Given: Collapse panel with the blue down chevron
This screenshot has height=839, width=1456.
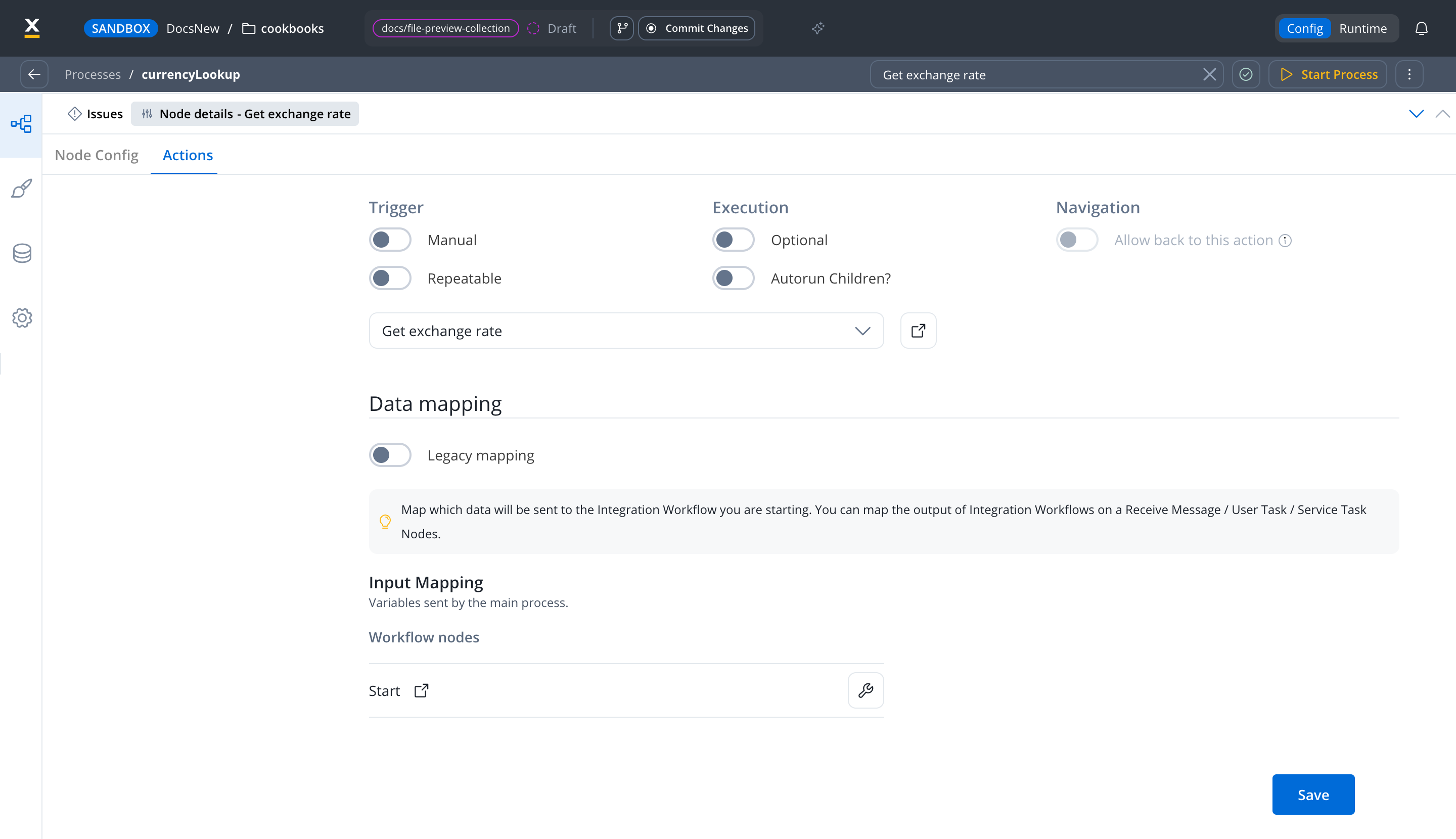Looking at the screenshot, I should (x=1416, y=114).
